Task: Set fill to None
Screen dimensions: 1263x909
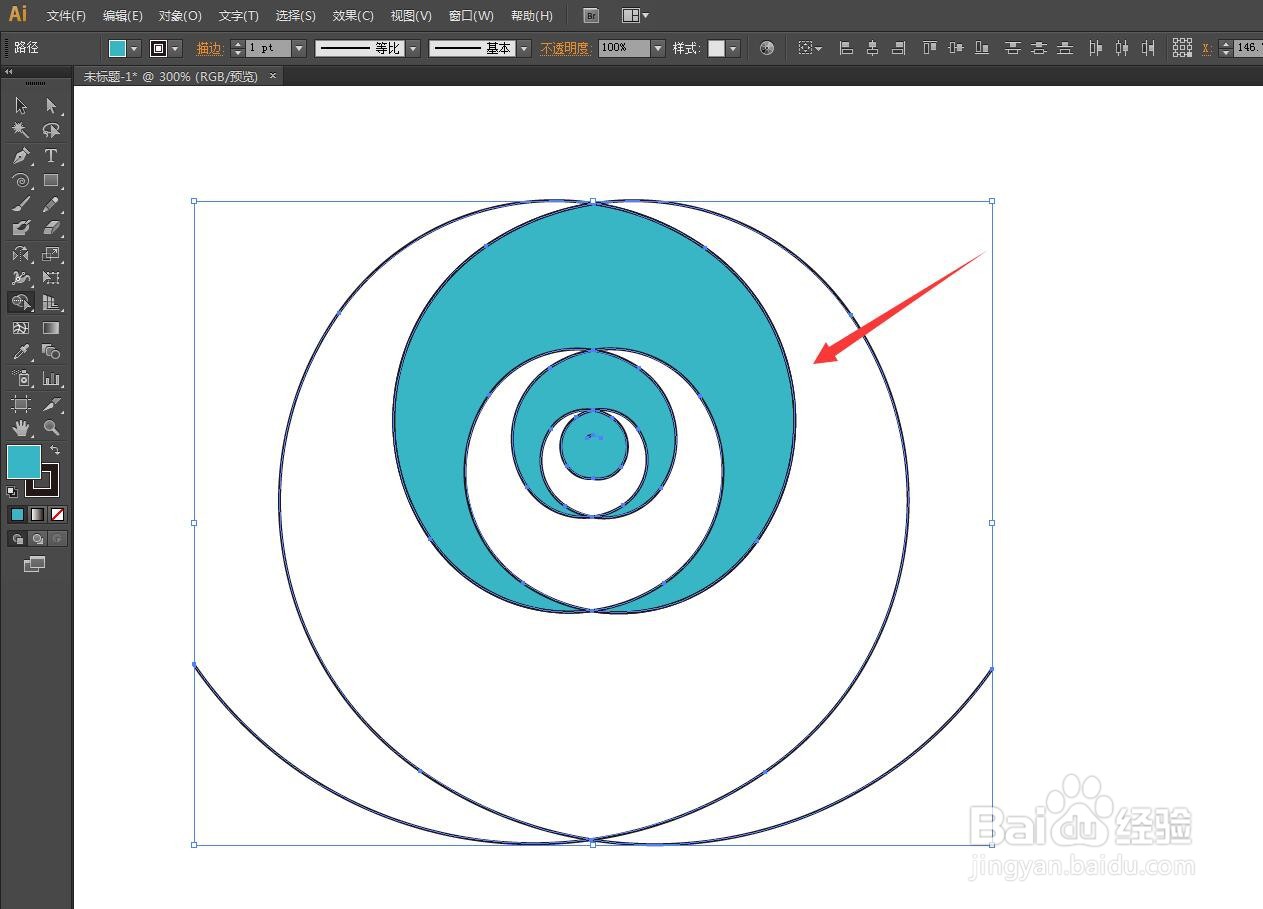Action: [x=57, y=514]
